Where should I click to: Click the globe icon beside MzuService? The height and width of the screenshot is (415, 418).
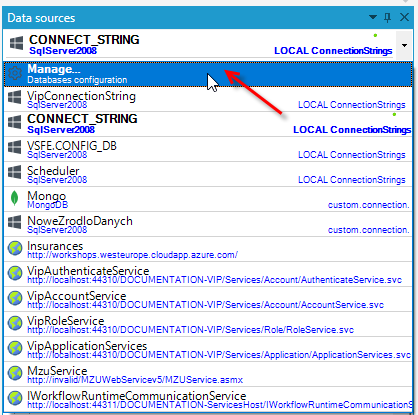tap(15, 373)
